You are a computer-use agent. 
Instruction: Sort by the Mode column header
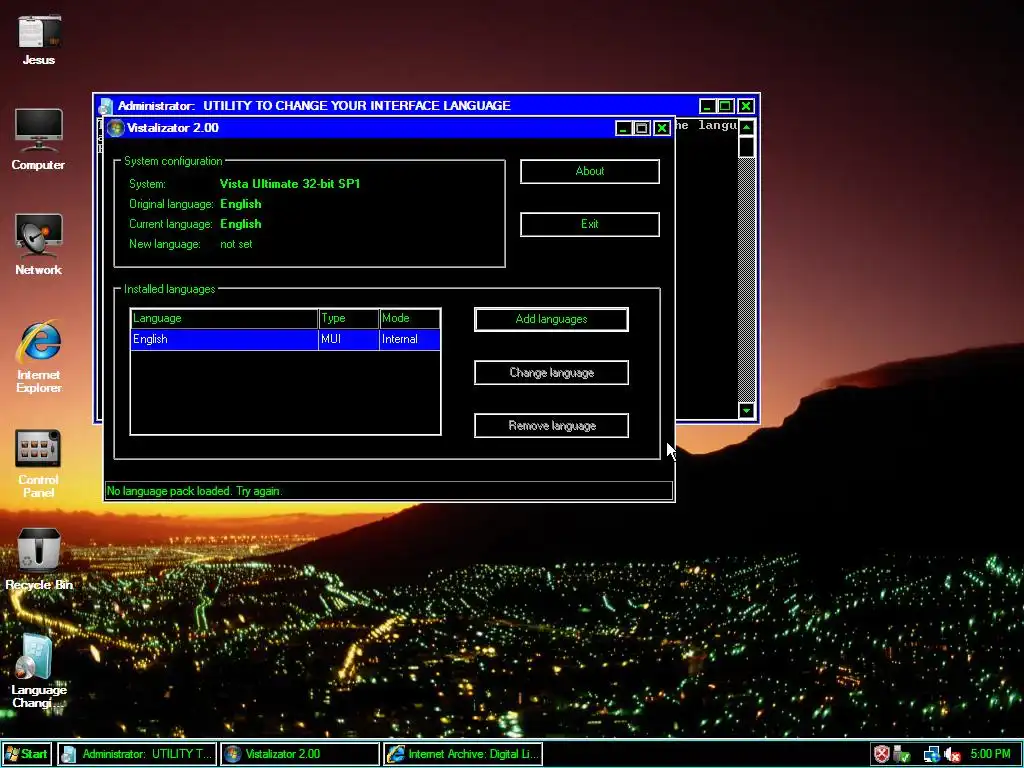pos(409,319)
